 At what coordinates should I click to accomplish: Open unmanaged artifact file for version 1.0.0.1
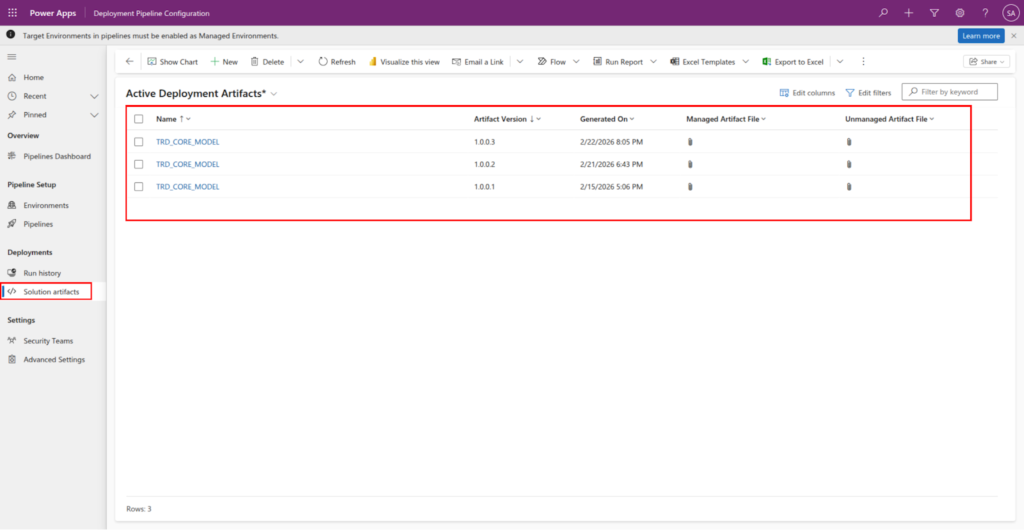849,187
